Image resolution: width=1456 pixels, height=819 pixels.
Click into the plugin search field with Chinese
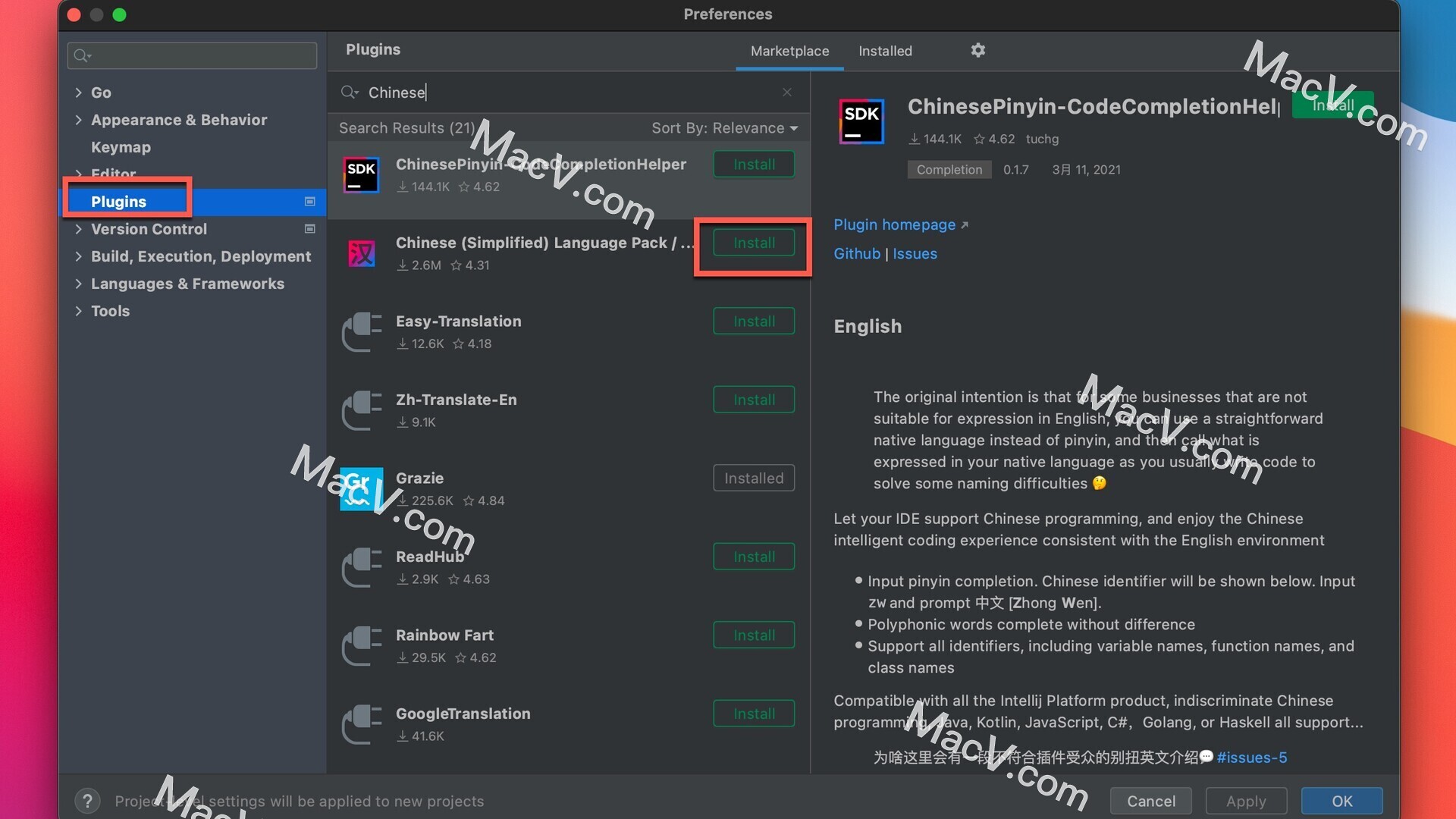point(569,92)
